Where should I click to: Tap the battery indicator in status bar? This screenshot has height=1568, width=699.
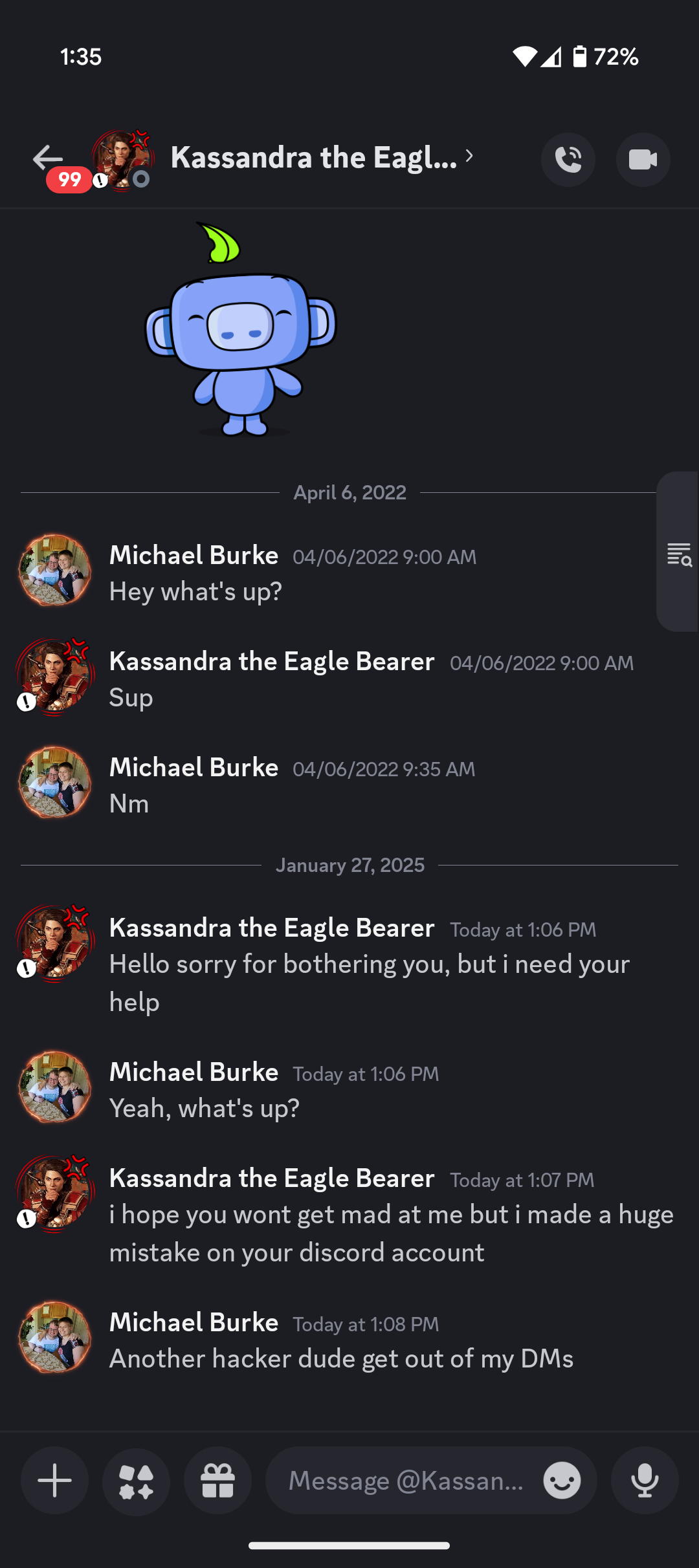(580, 57)
